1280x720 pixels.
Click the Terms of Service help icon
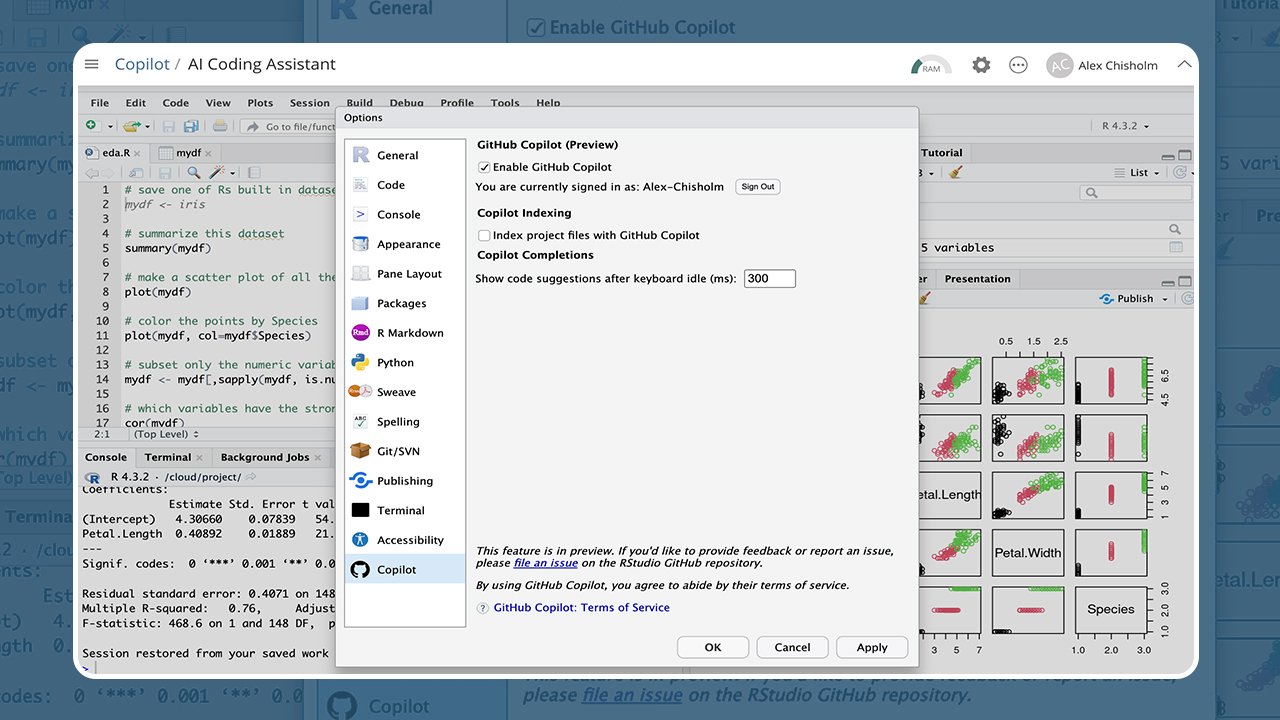click(483, 608)
